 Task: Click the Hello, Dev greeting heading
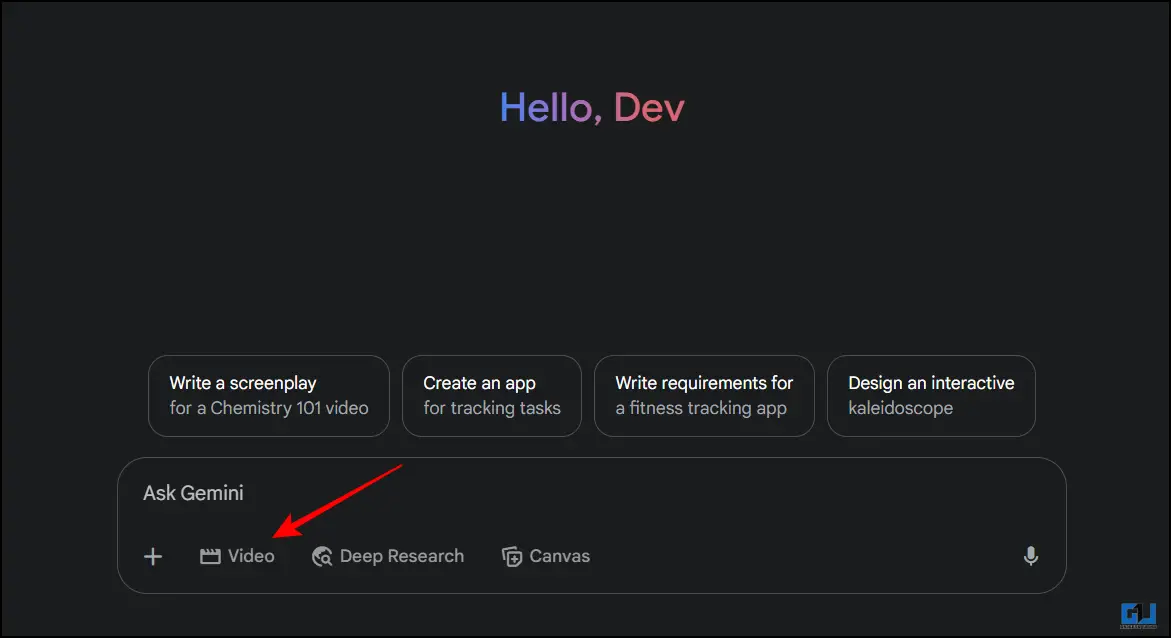[591, 108]
